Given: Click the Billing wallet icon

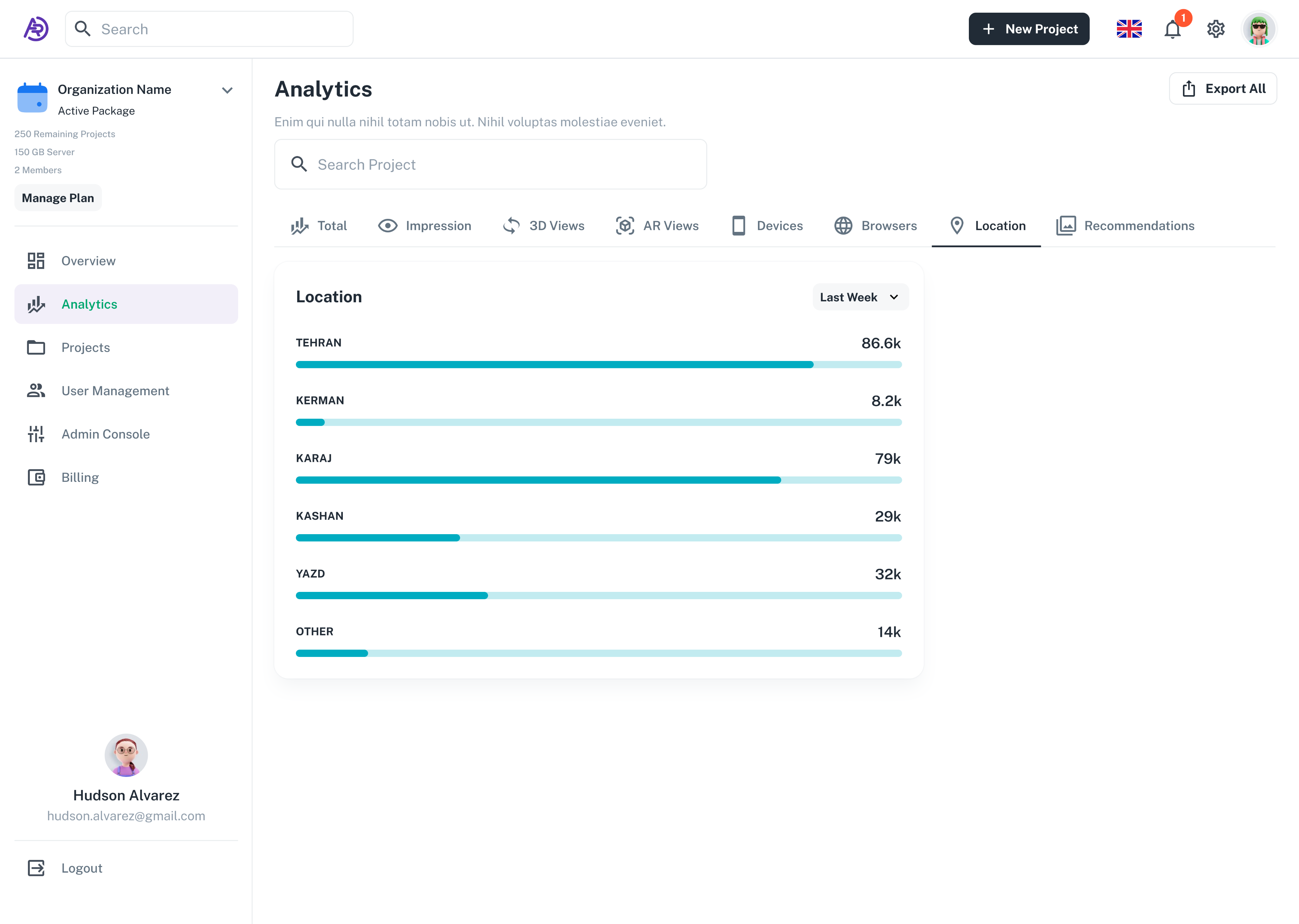Looking at the screenshot, I should pos(36,477).
